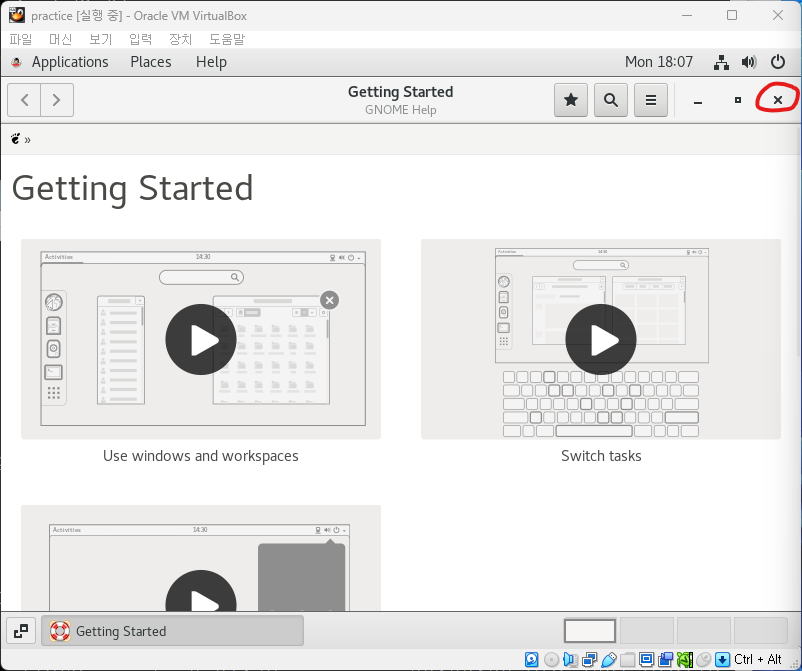Play the Use windows and workspaces video
This screenshot has height=671, width=802.
point(200,340)
